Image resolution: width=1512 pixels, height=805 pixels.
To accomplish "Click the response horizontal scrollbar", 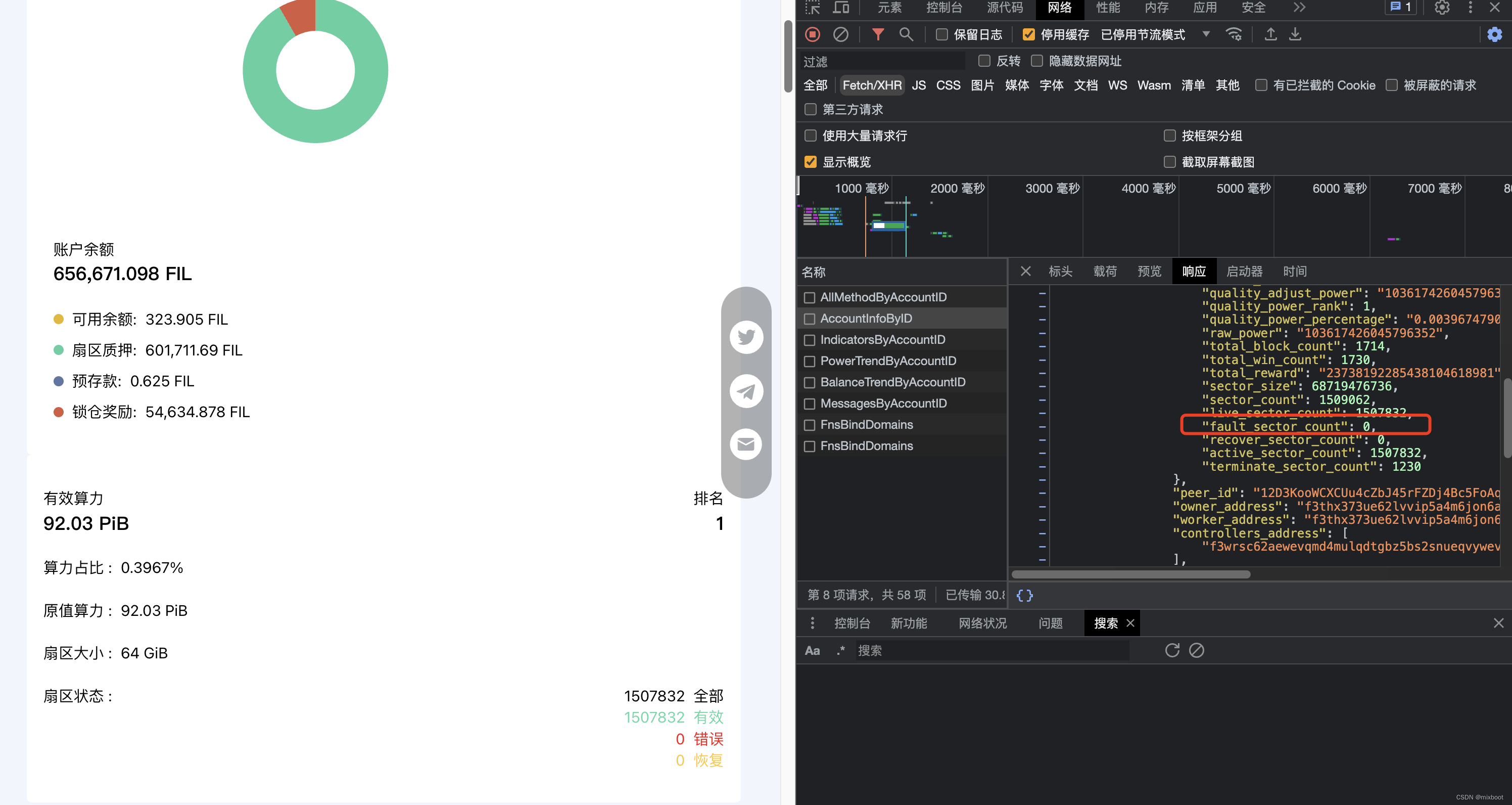I will coord(1130,574).
